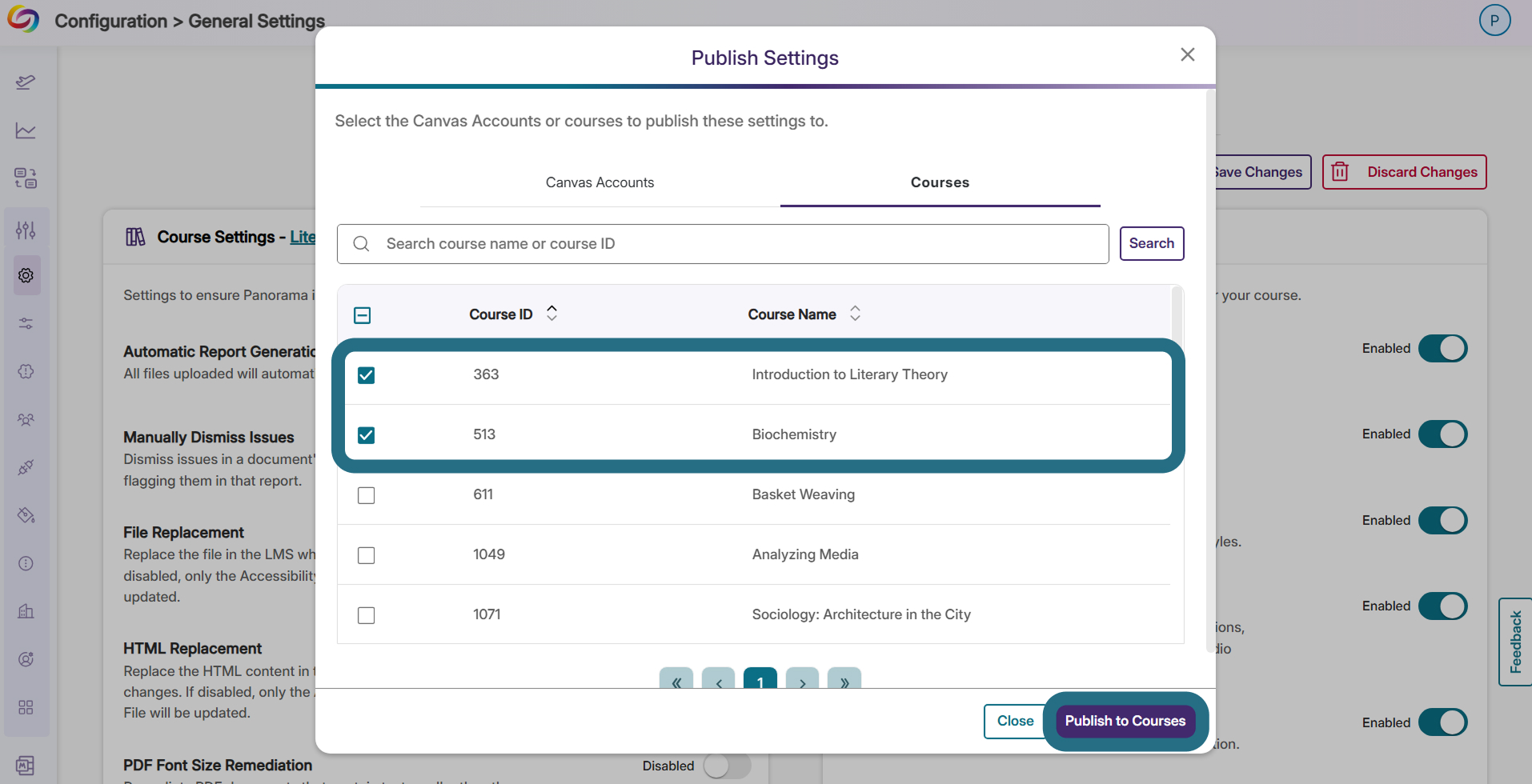Focus the course name or ID search field
The image size is (1532, 784).
coord(723,244)
